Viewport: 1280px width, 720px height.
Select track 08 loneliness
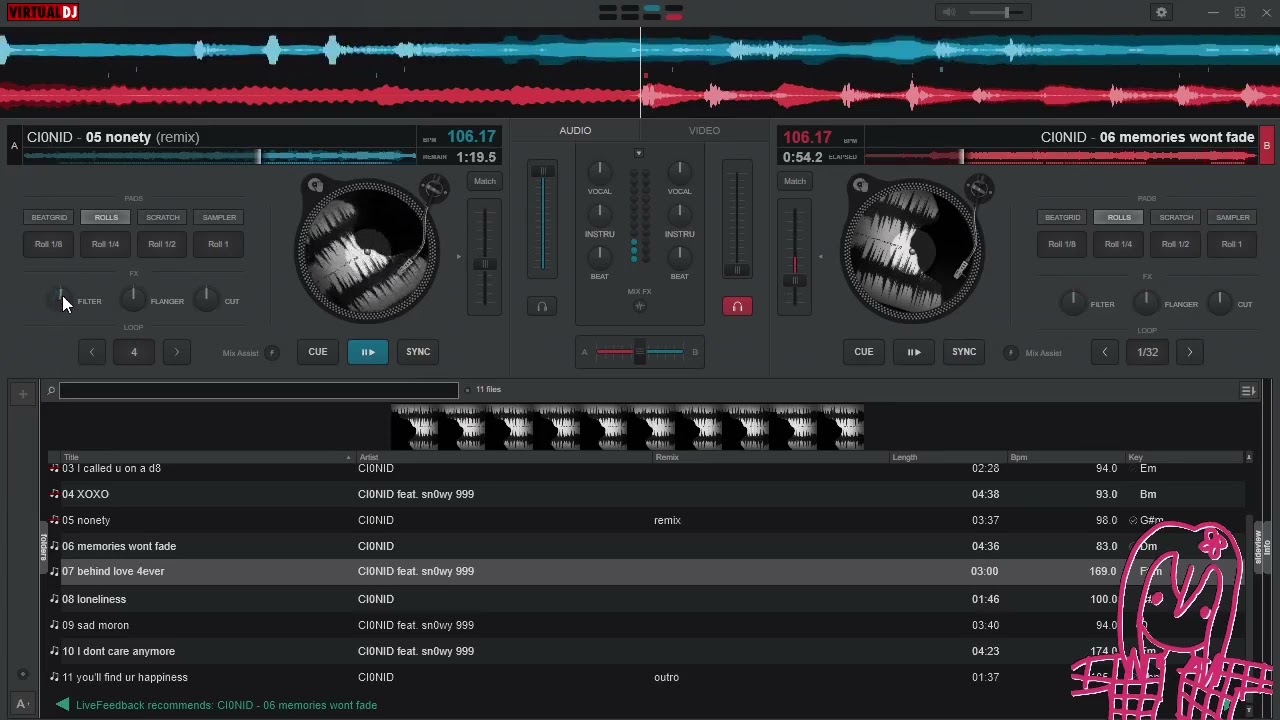pos(648,599)
